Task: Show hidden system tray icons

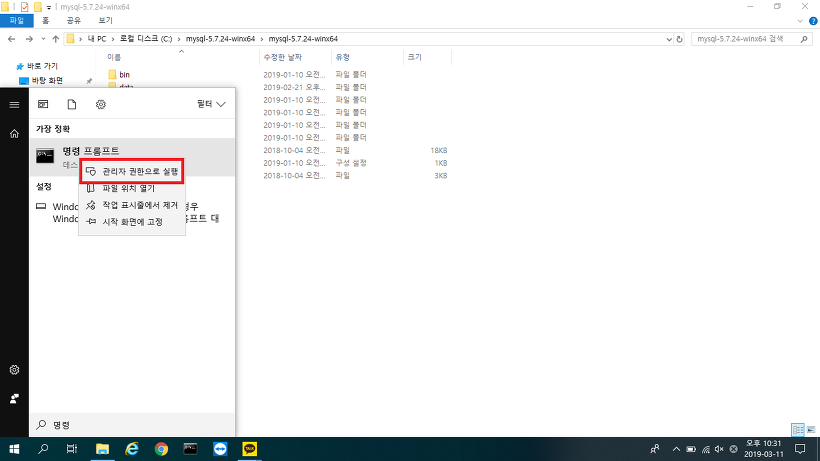Action: click(676, 449)
